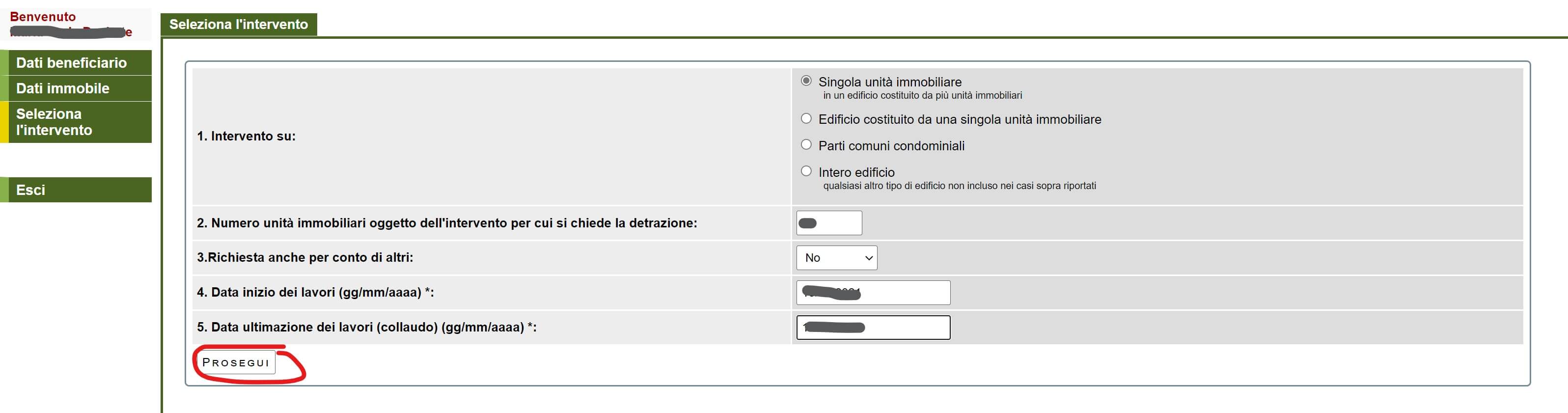This screenshot has width=1568, height=413.
Task: Open Seleziona l'intervento in the left sidebar
Action: (54, 122)
